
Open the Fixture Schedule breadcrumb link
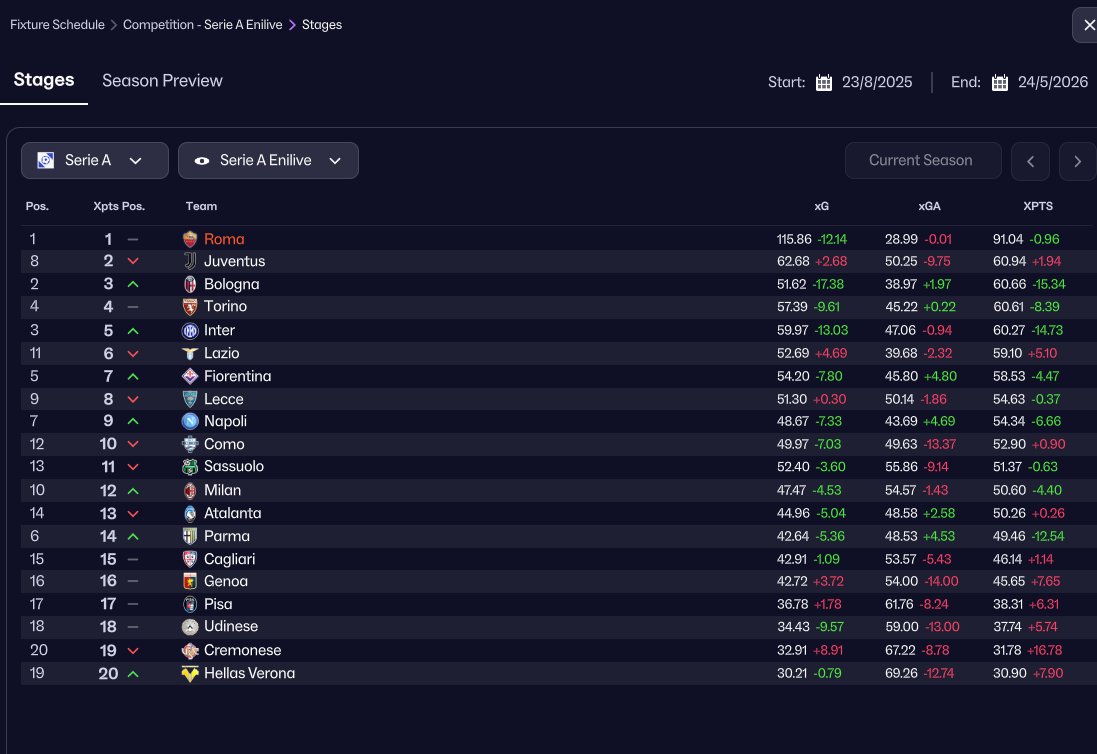pos(57,25)
